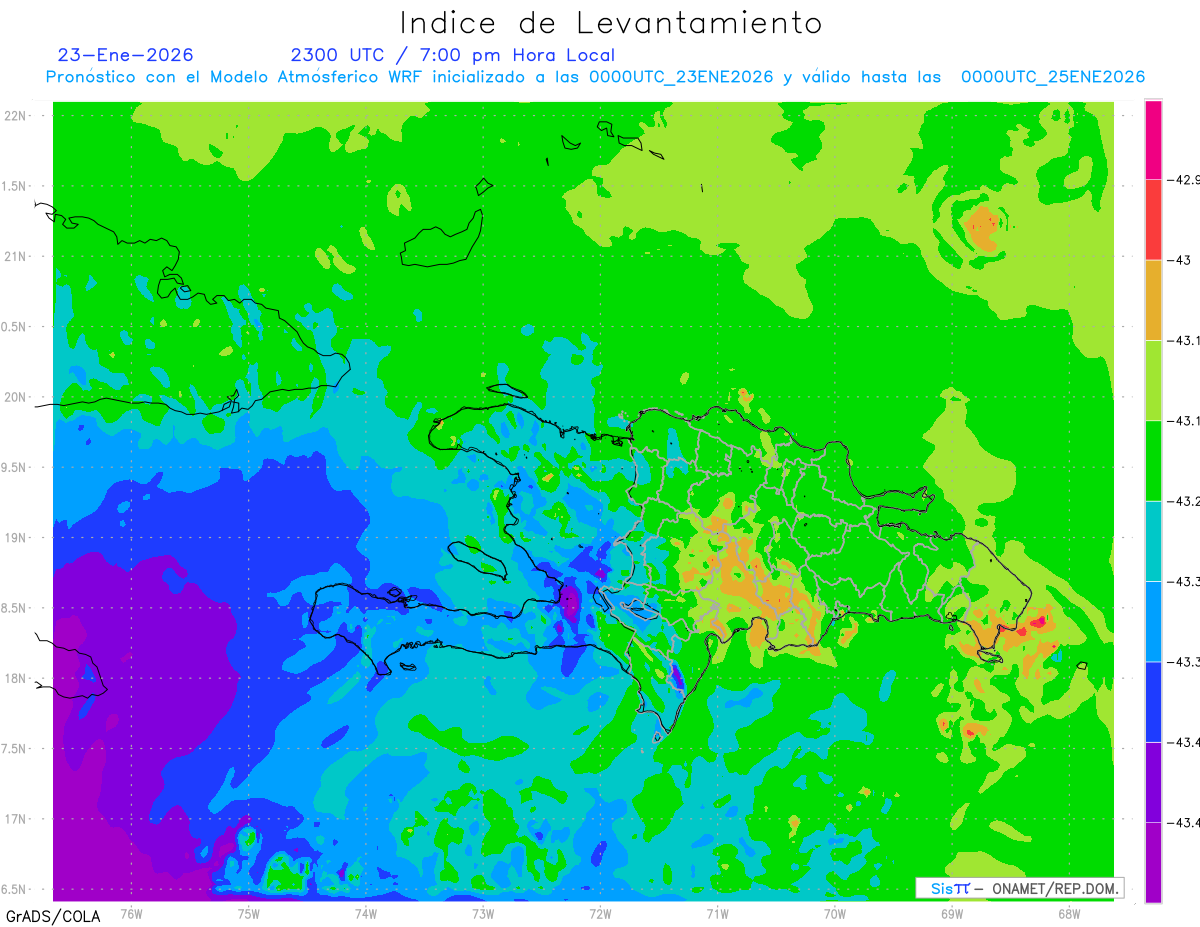Click the 17N latitude label
This screenshot has height=927, width=1200.
coord(17,819)
